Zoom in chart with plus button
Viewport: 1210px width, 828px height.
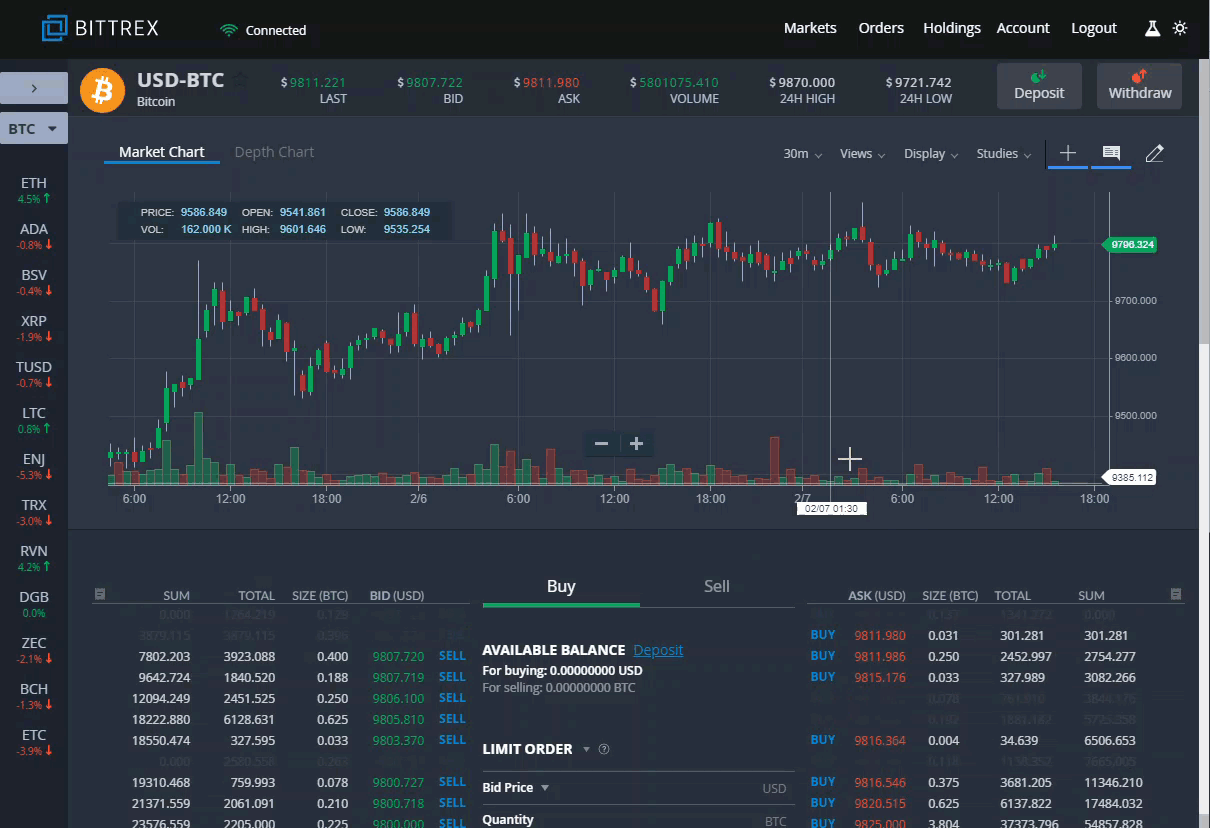click(x=636, y=444)
